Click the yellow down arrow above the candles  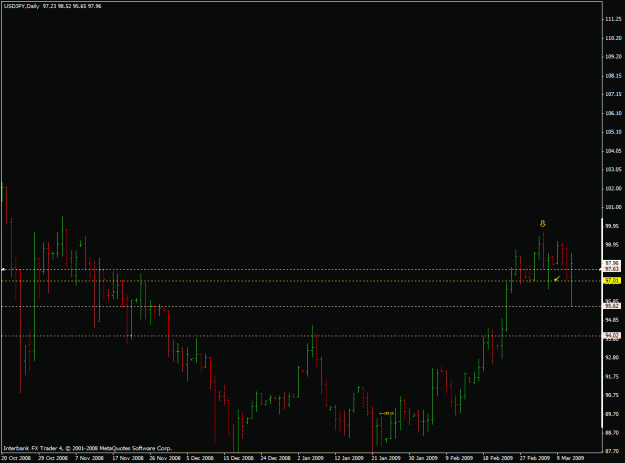tap(542, 224)
